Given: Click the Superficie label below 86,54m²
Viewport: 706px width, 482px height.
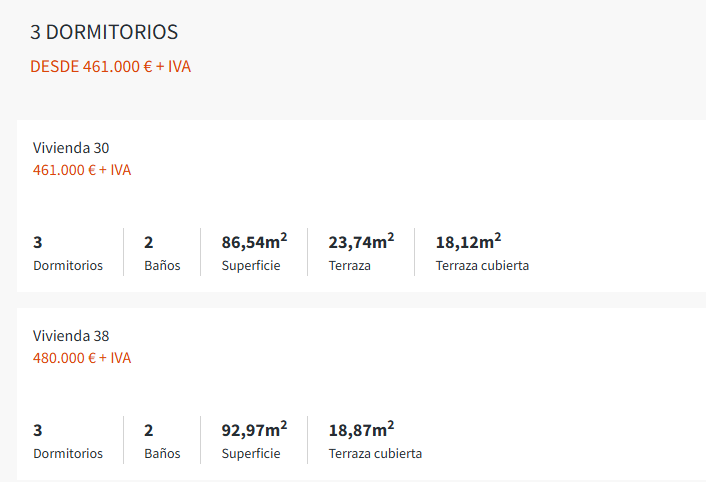Looking at the screenshot, I should tap(251, 266).
